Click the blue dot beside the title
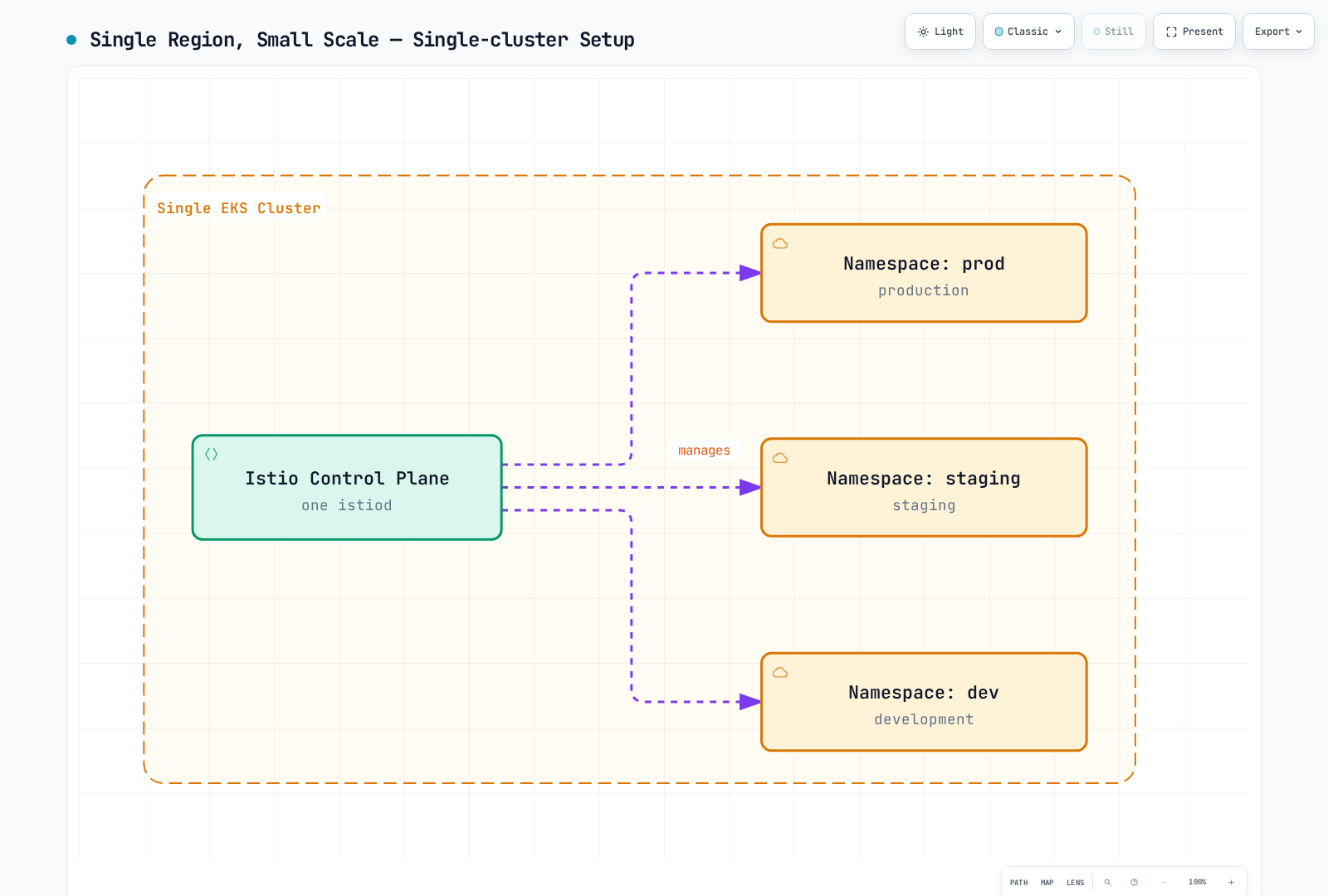Viewport: 1328px width, 896px height. coord(71,40)
